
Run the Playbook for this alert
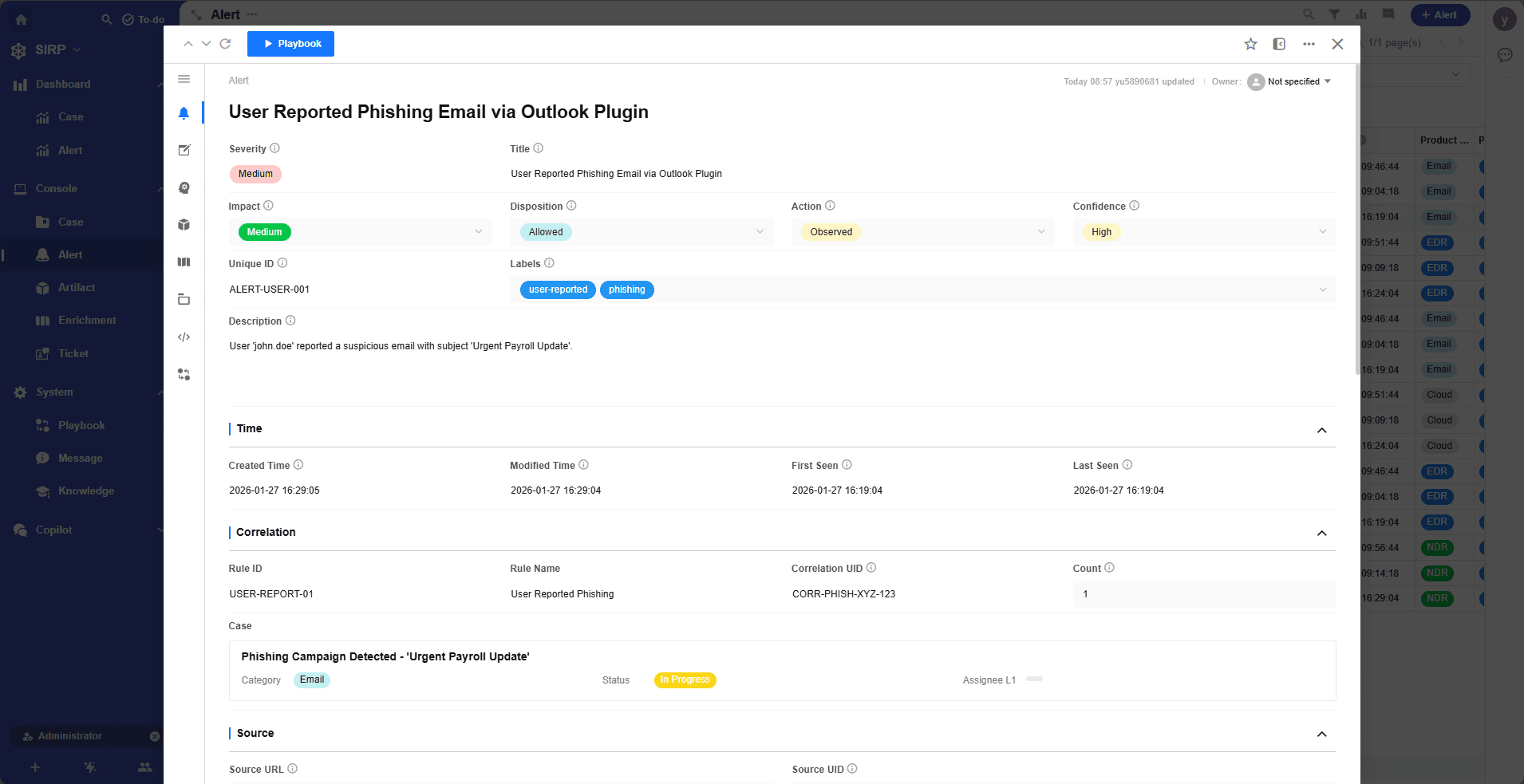pos(290,44)
